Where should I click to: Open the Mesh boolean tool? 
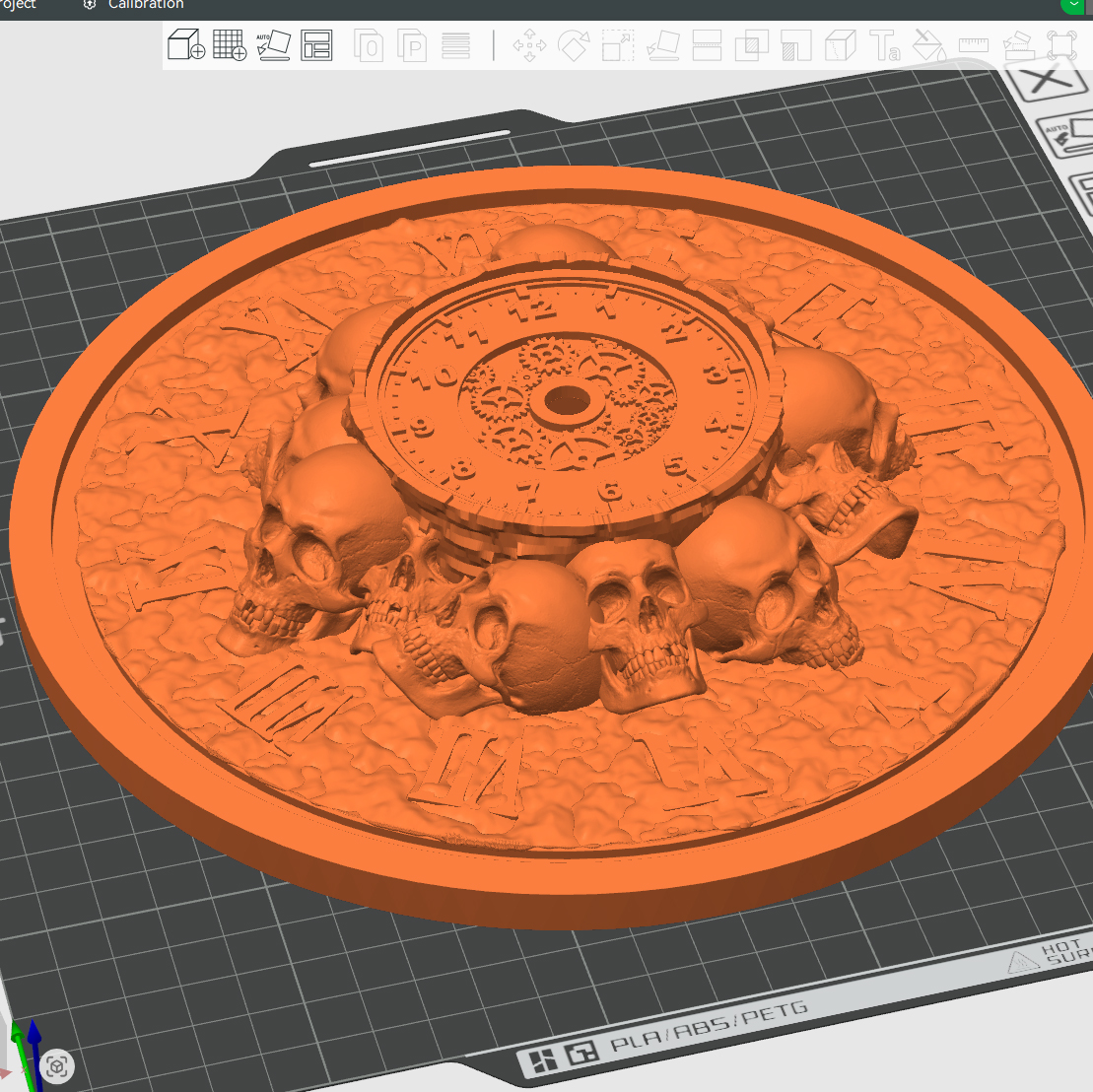751,45
